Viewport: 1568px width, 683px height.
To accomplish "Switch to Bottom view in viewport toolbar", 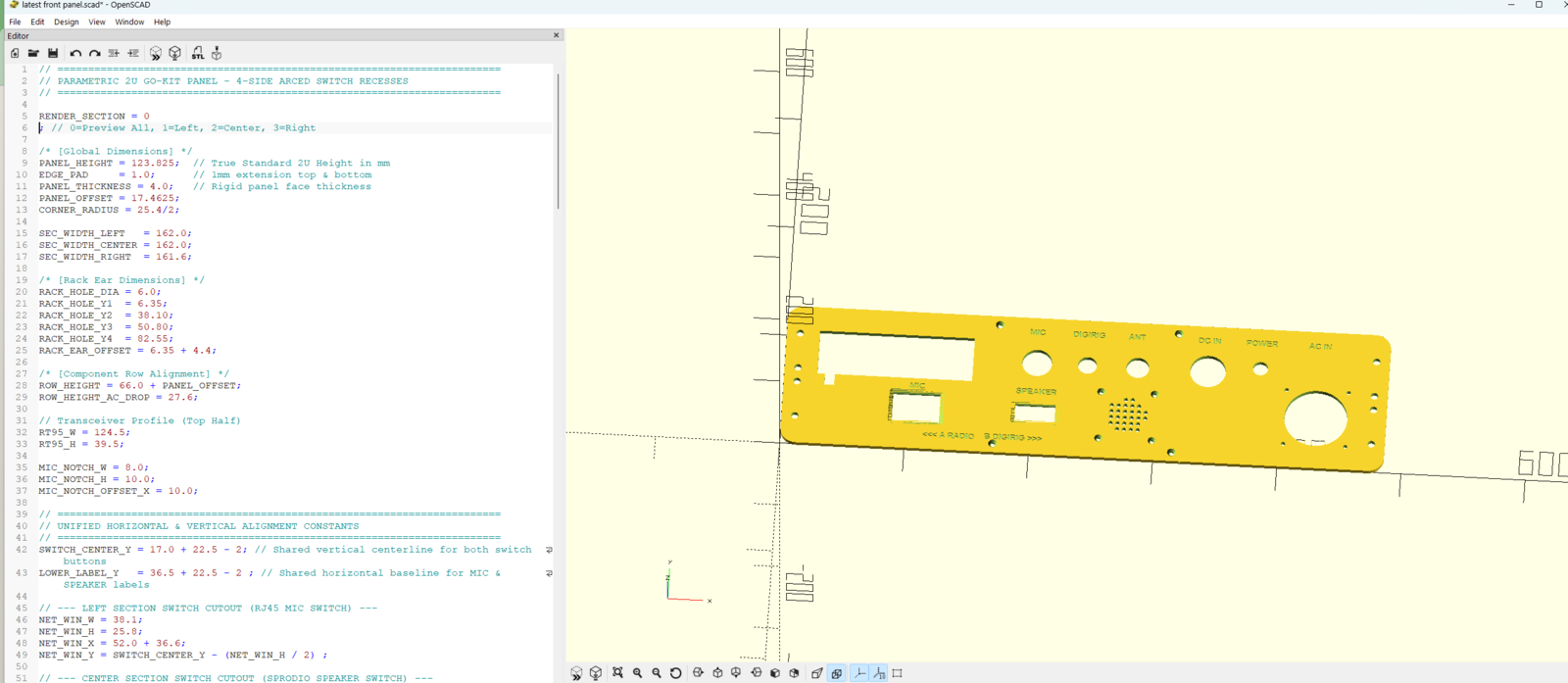I will [x=736, y=673].
